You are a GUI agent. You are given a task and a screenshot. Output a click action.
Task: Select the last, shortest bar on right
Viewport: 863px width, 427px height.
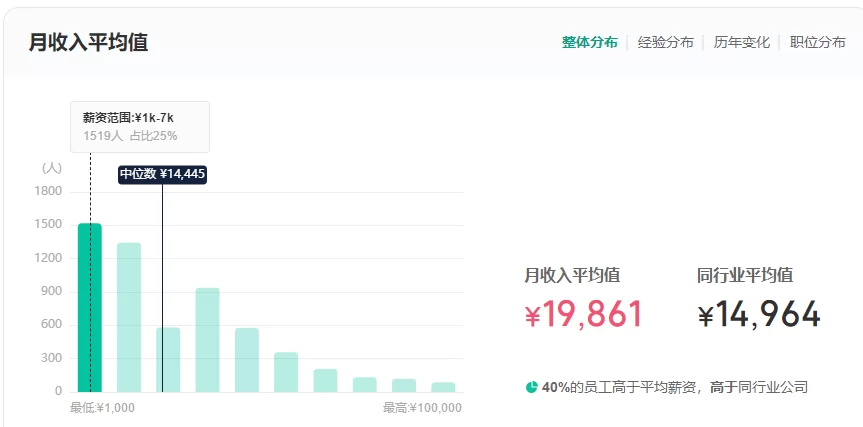pyautogui.click(x=443, y=387)
